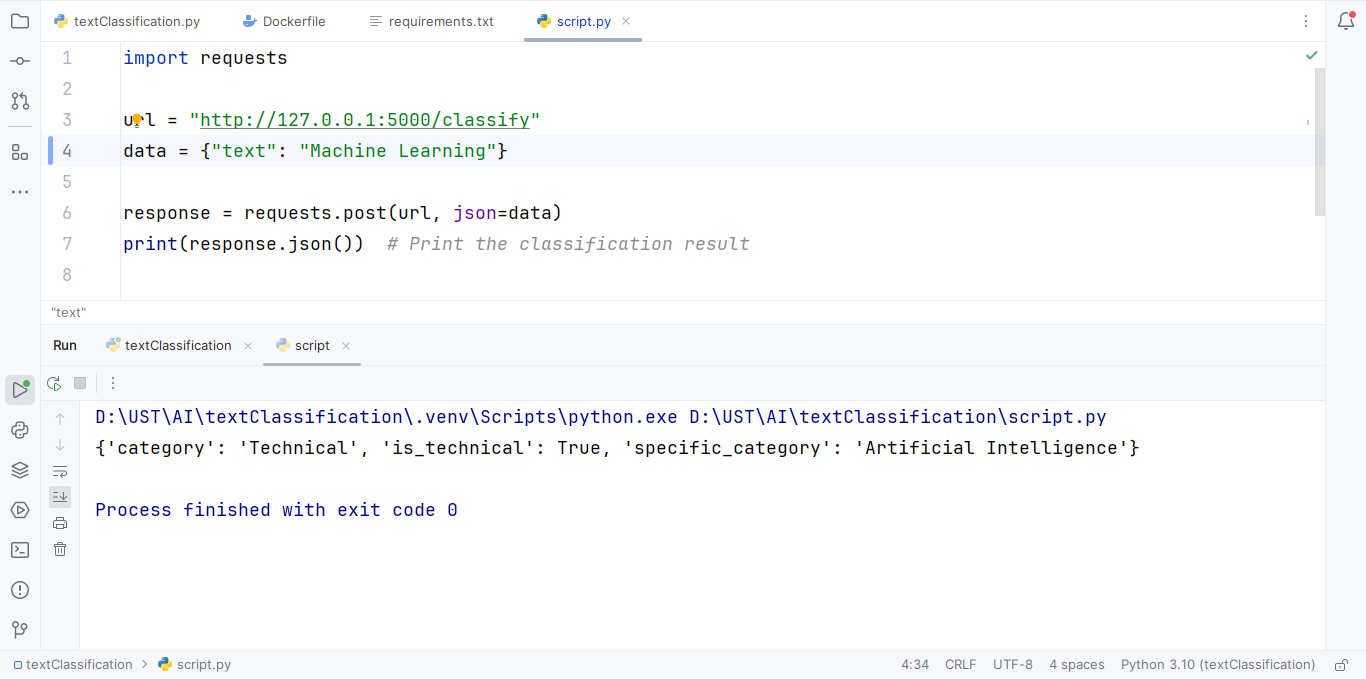Image resolution: width=1366 pixels, height=679 pixels.
Task: Click the editor vertical scrollbar
Action: [1319, 140]
